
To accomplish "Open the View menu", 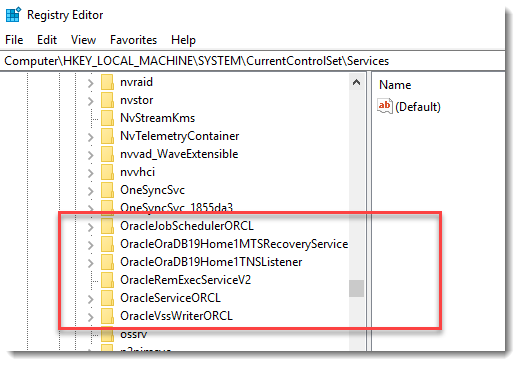I will pyautogui.click(x=83, y=40).
